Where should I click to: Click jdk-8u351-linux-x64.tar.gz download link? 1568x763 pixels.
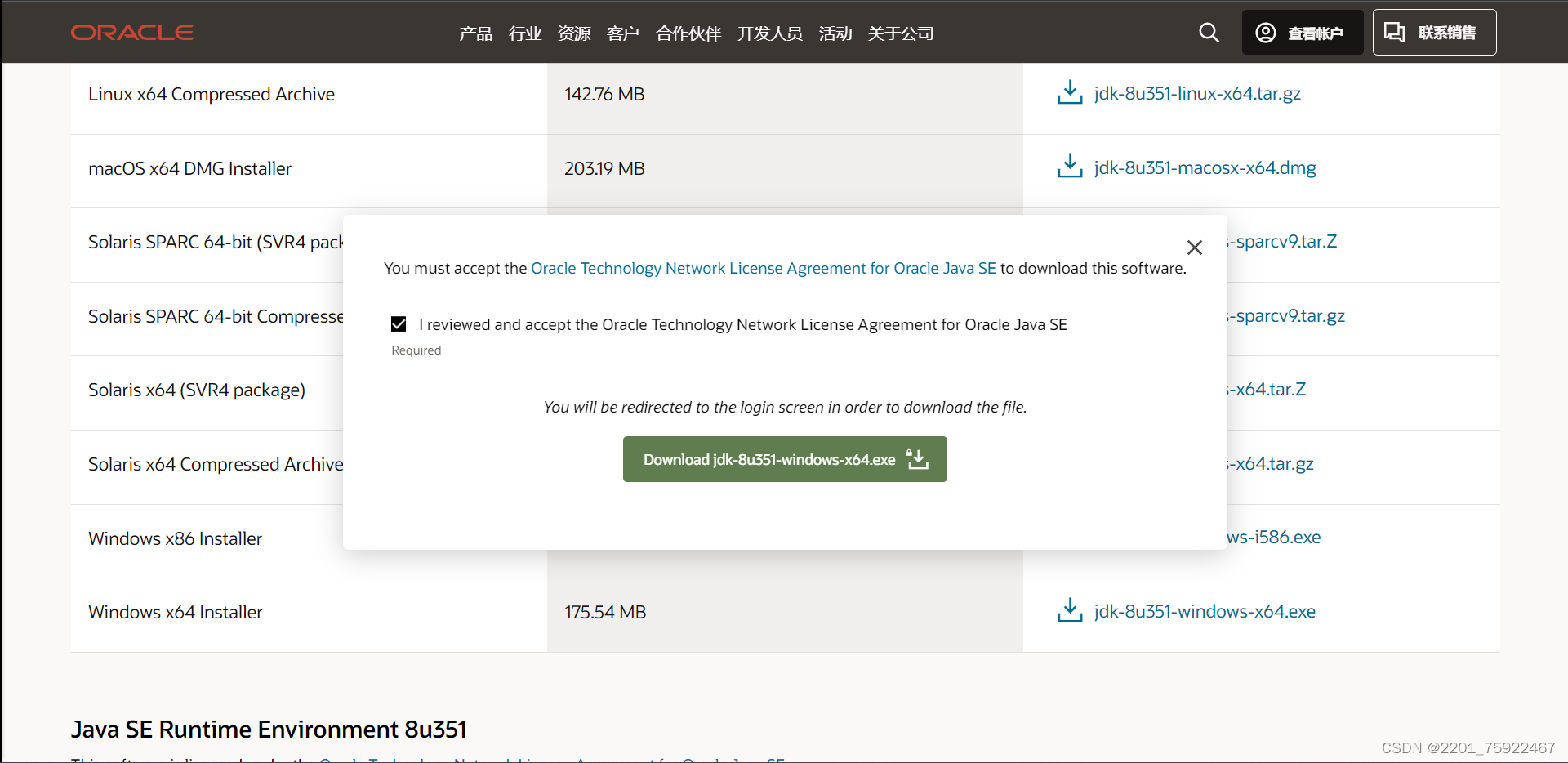(1197, 93)
